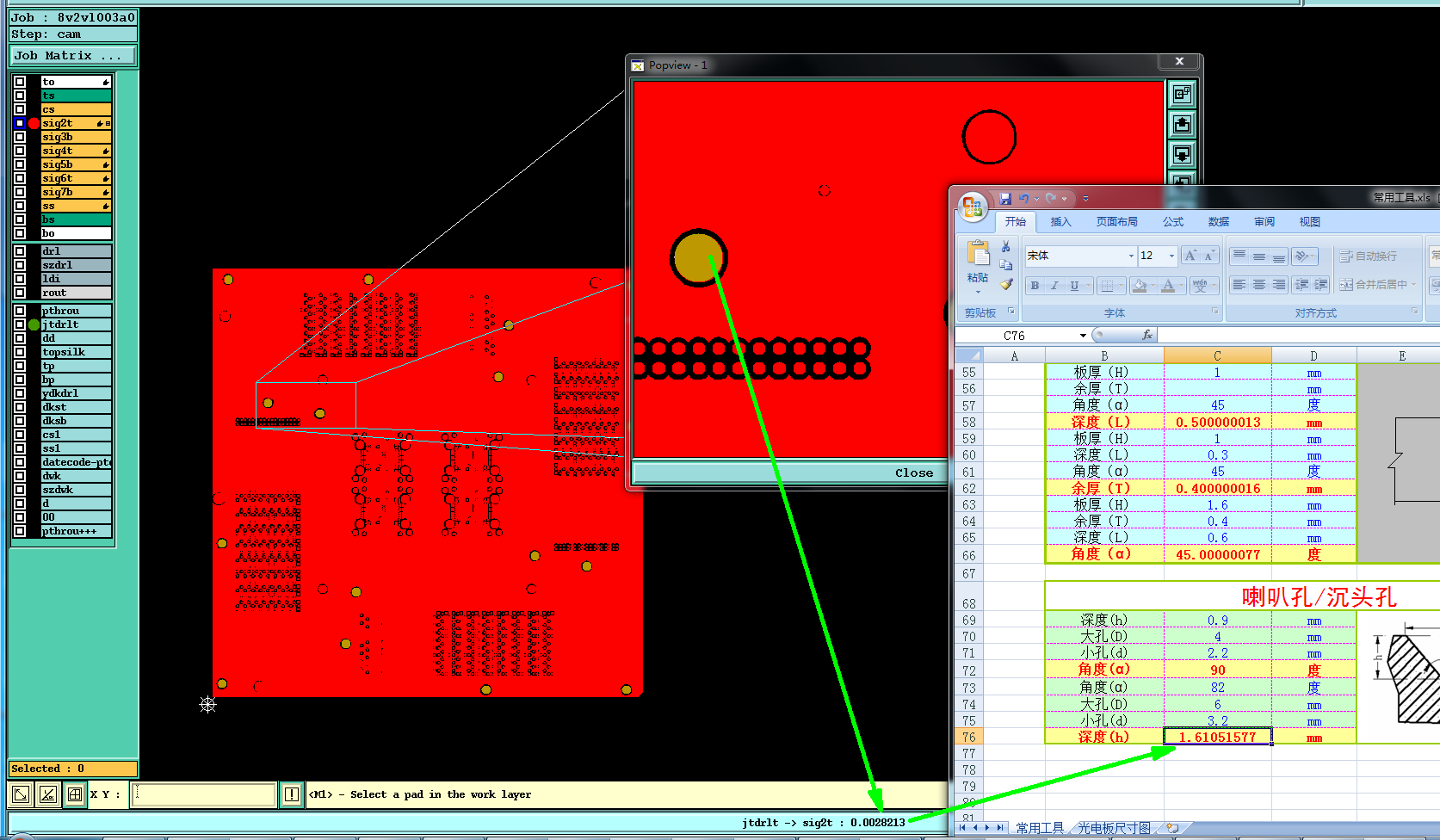This screenshot has height=840, width=1440.
Task: Switch to the 开始 (Home) ribbon tab
Action: (1016, 222)
